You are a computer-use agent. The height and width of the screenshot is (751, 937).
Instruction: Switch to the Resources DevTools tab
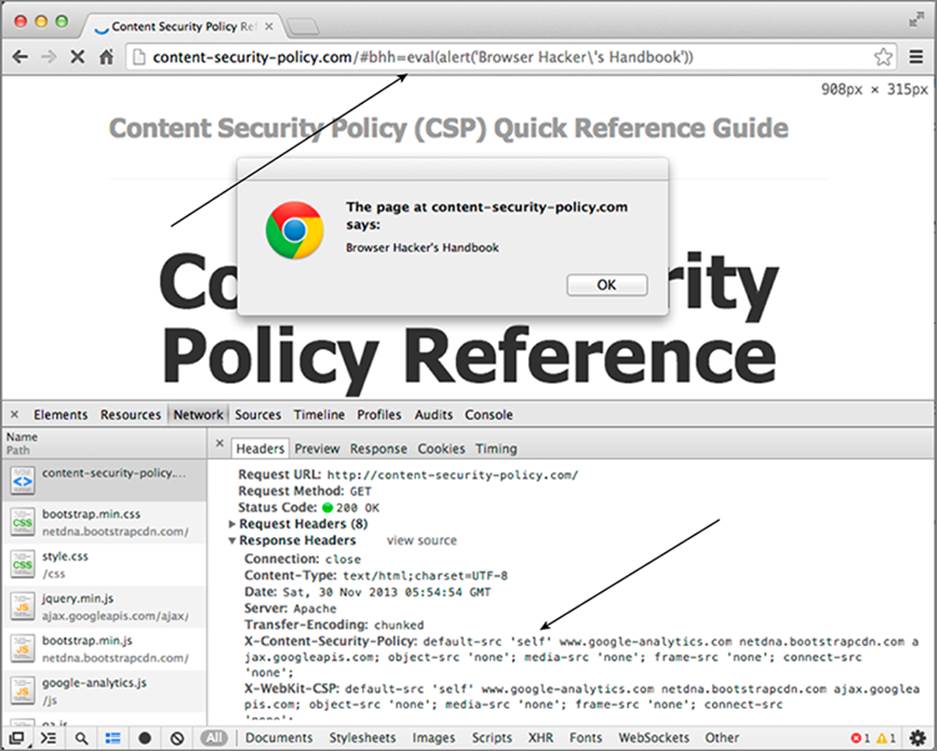coord(130,415)
